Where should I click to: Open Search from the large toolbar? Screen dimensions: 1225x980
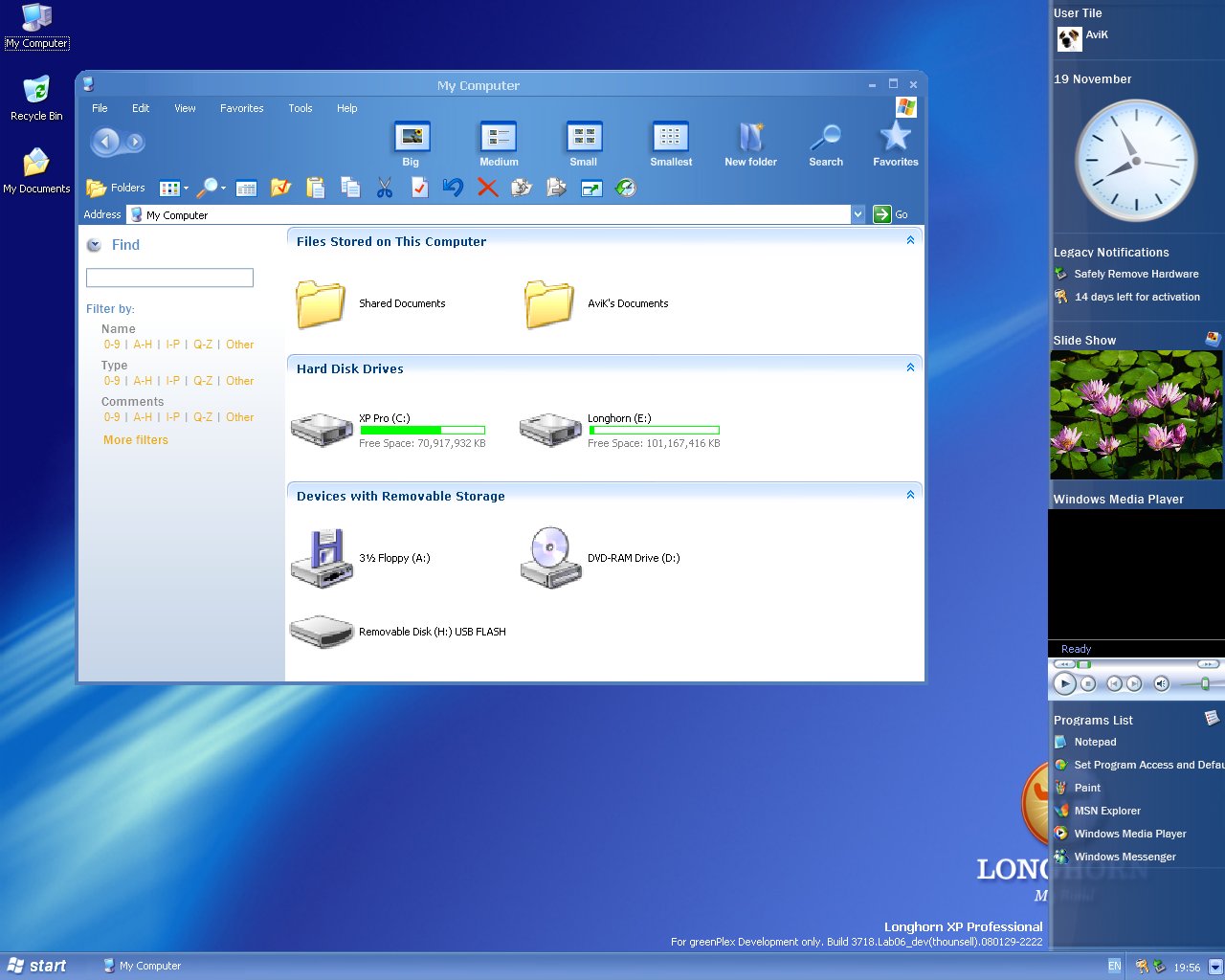(826, 144)
